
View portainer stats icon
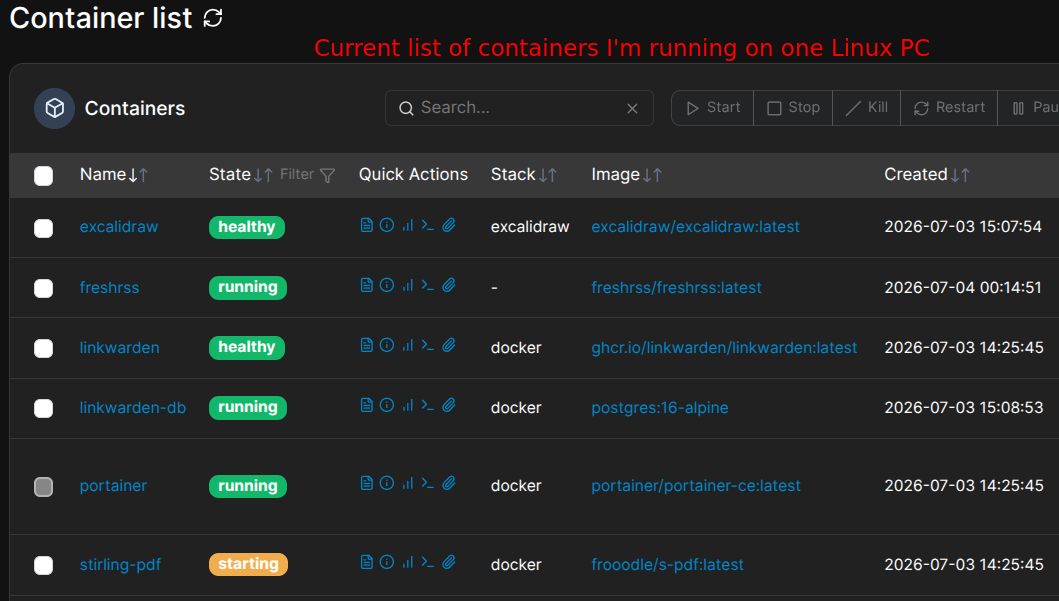[x=407, y=483]
